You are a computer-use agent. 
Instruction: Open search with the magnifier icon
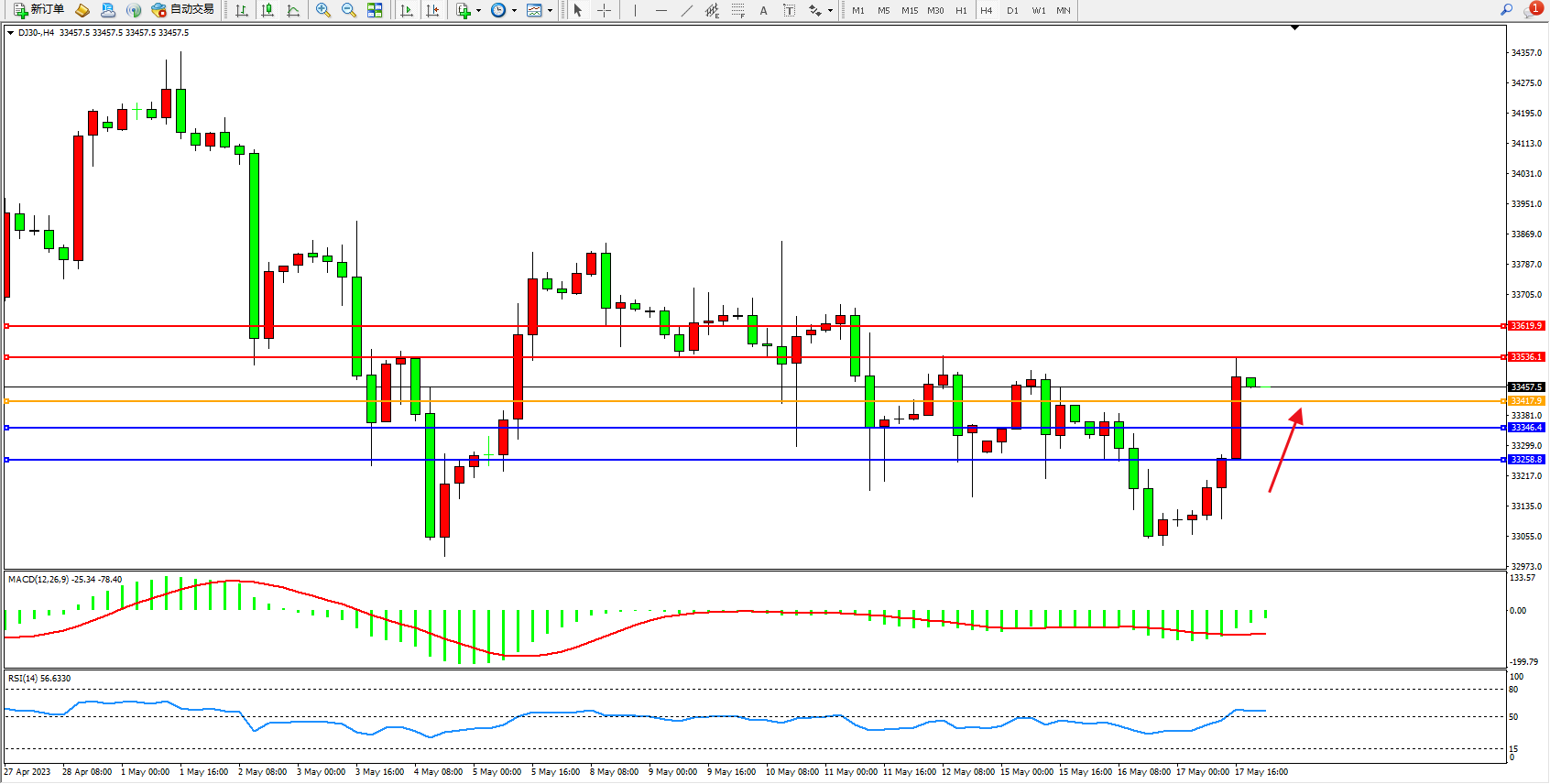pyautogui.click(x=1506, y=10)
